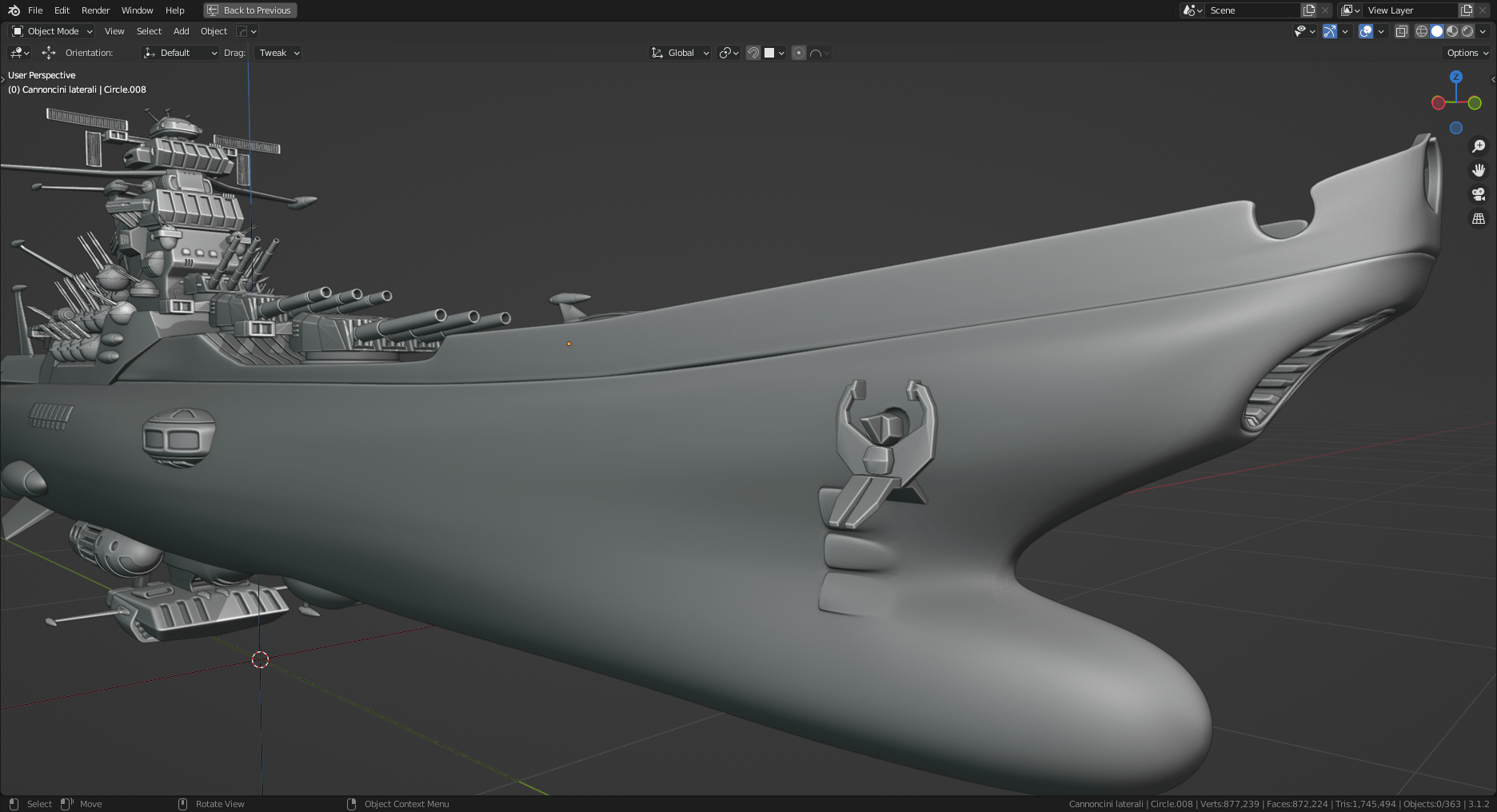Screen dimensions: 1497x812
Task: Click the Z axis on navigation gizmo
Action: click(x=1456, y=77)
